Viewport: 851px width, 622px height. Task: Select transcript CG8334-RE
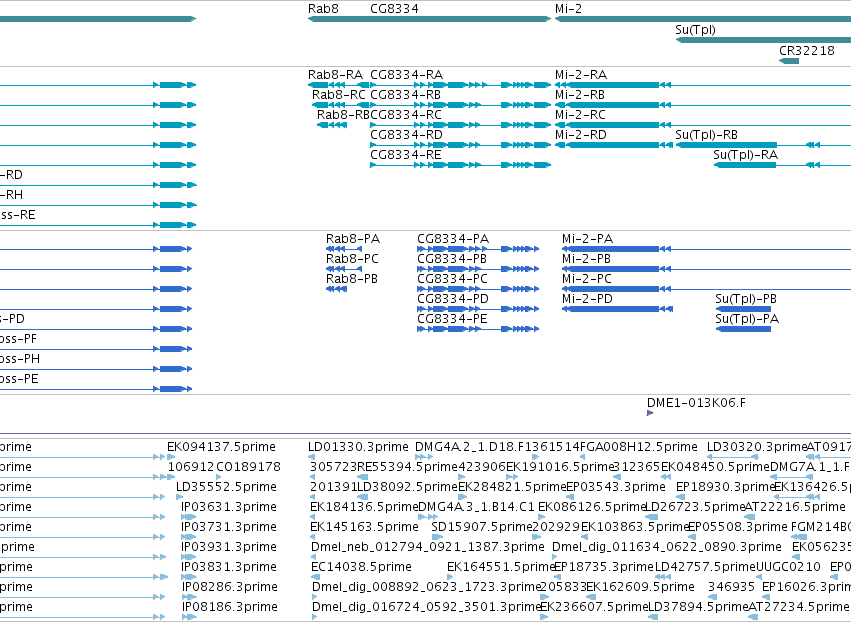tap(406, 155)
